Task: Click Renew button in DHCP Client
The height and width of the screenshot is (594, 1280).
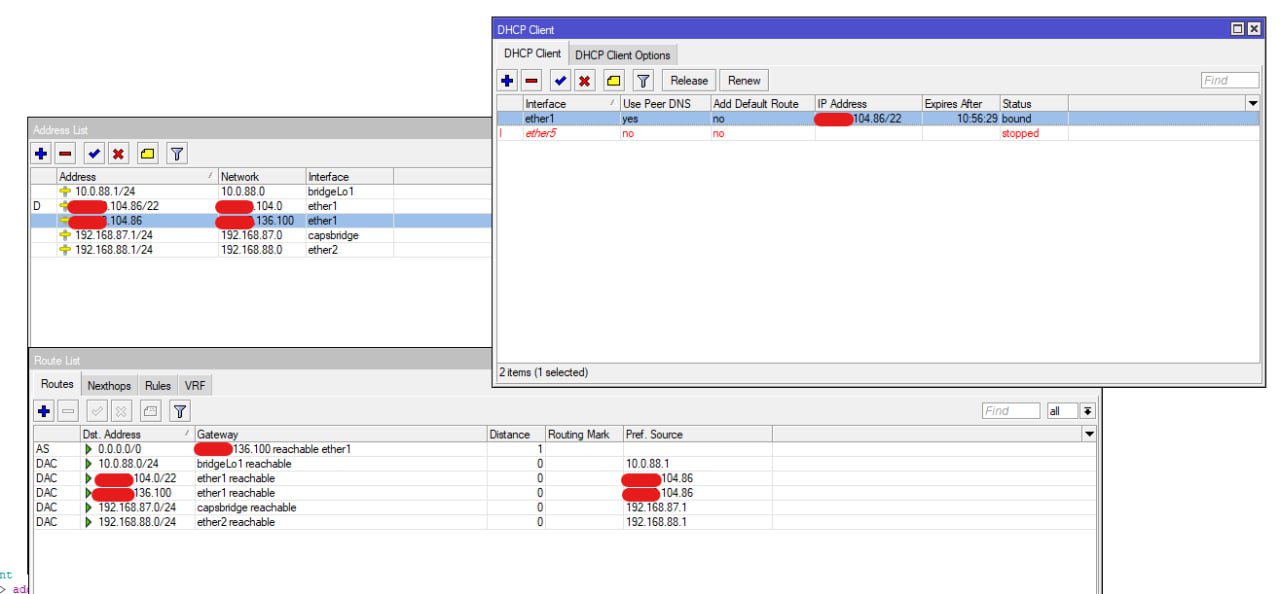Action: tap(744, 81)
